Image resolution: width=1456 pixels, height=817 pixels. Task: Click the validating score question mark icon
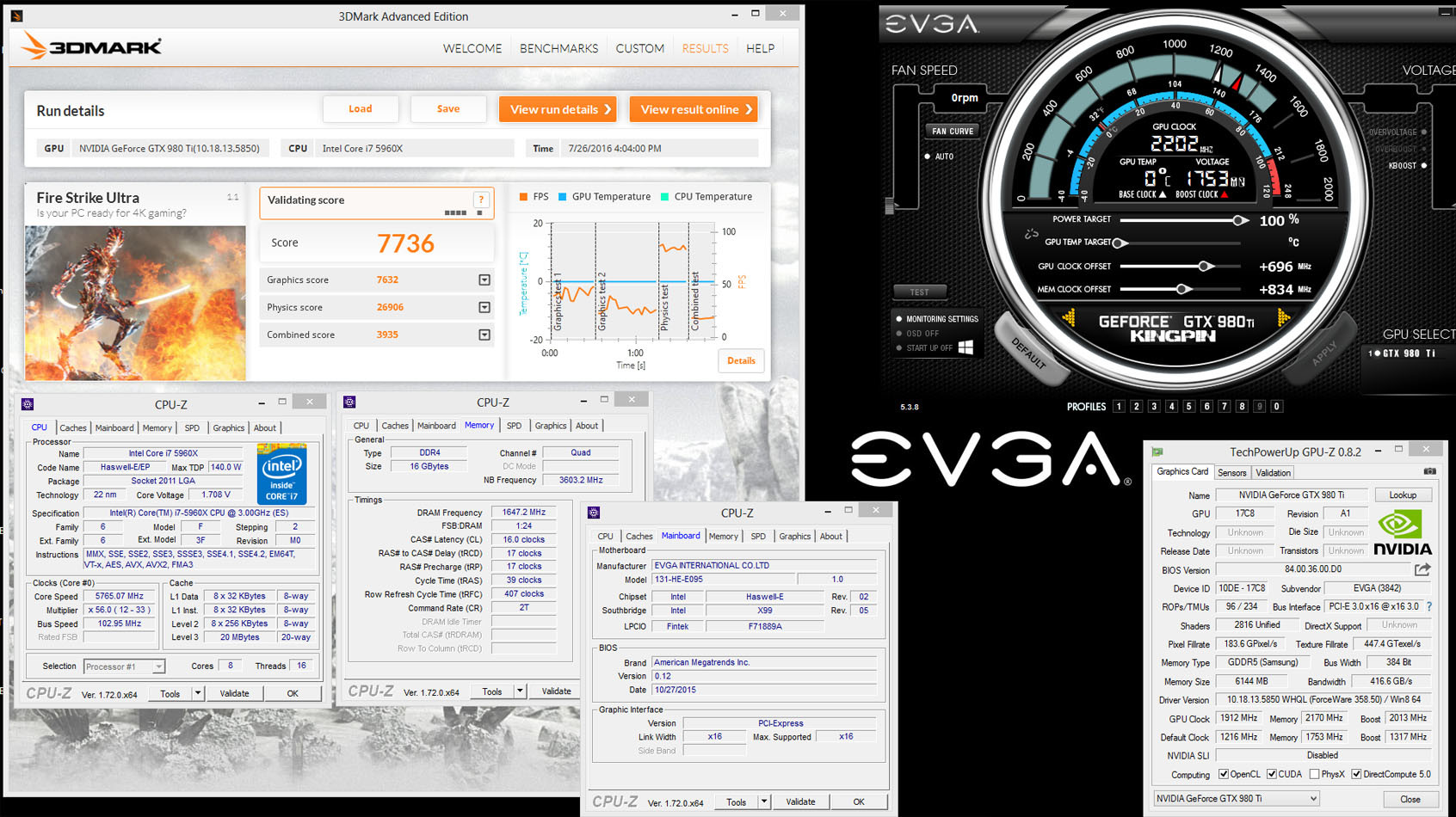click(481, 200)
